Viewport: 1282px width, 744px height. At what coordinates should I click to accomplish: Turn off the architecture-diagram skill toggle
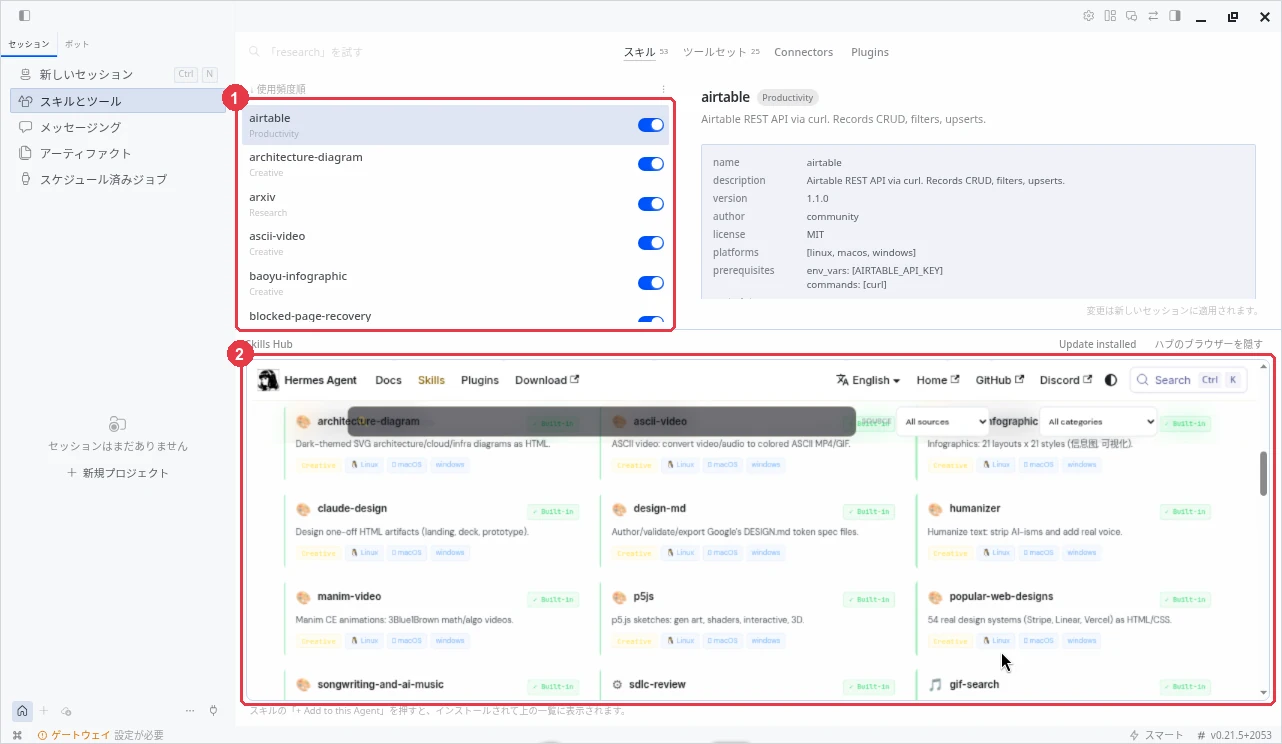pos(651,164)
